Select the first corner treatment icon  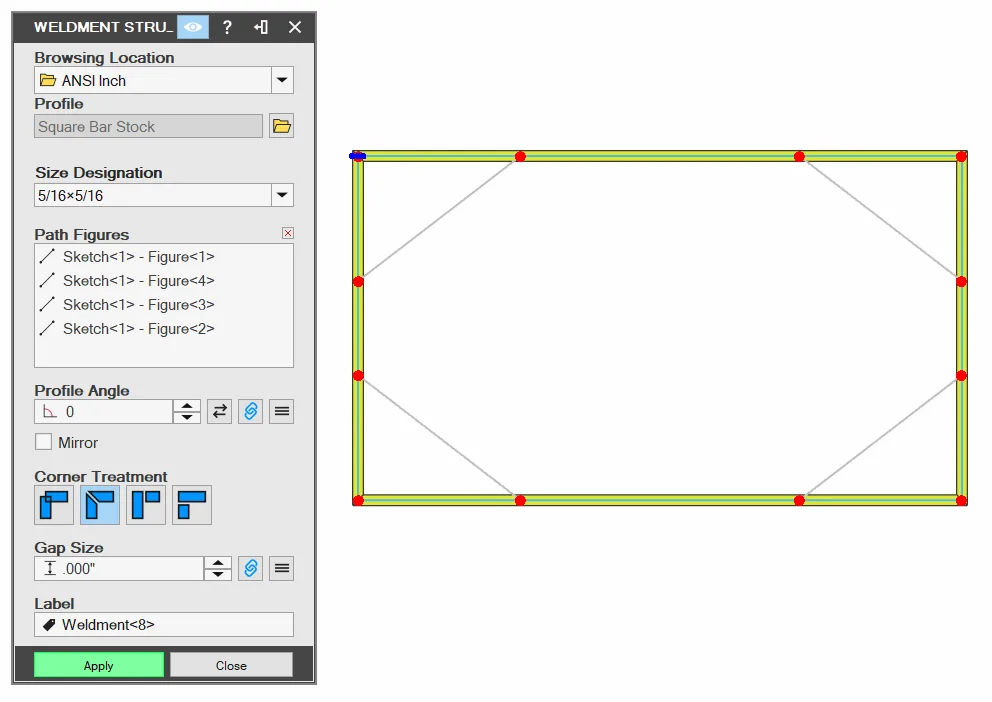(x=54, y=505)
